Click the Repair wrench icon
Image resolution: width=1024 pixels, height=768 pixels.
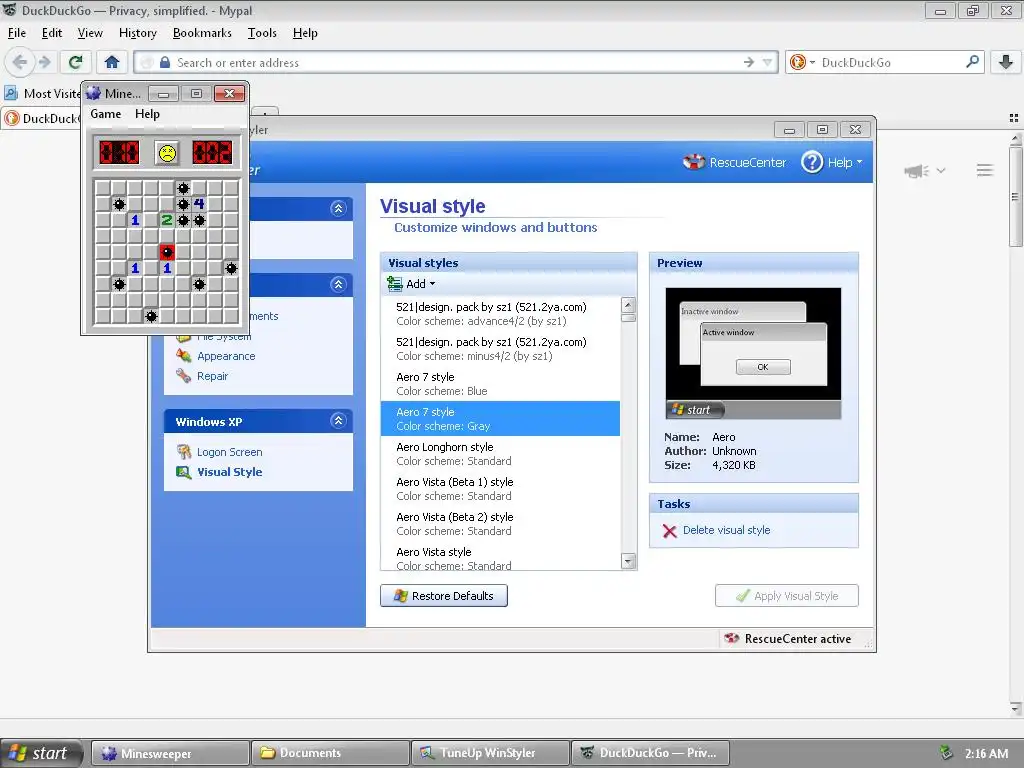tap(184, 376)
